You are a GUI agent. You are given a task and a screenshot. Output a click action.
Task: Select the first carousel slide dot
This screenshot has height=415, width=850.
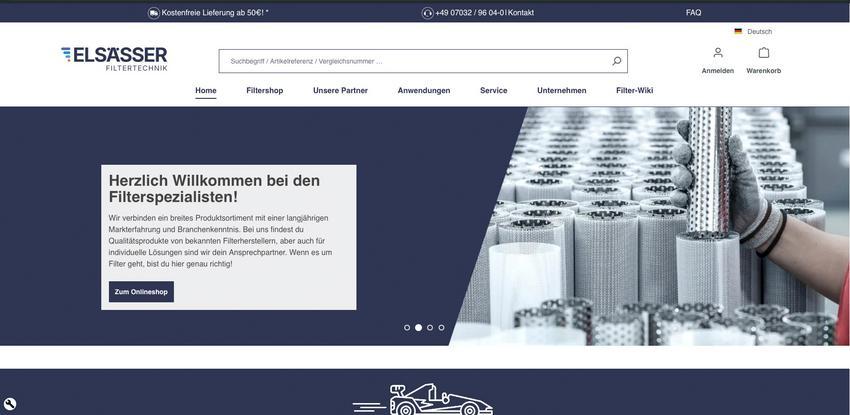[x=407, y=327]
